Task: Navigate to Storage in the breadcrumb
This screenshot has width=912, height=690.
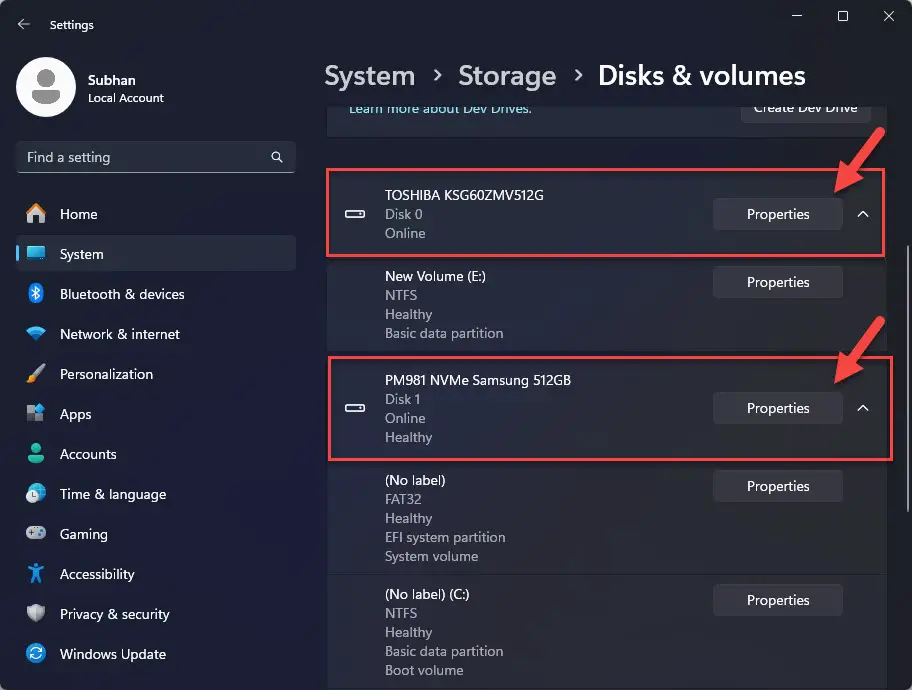Action: (x=507, y=75)
